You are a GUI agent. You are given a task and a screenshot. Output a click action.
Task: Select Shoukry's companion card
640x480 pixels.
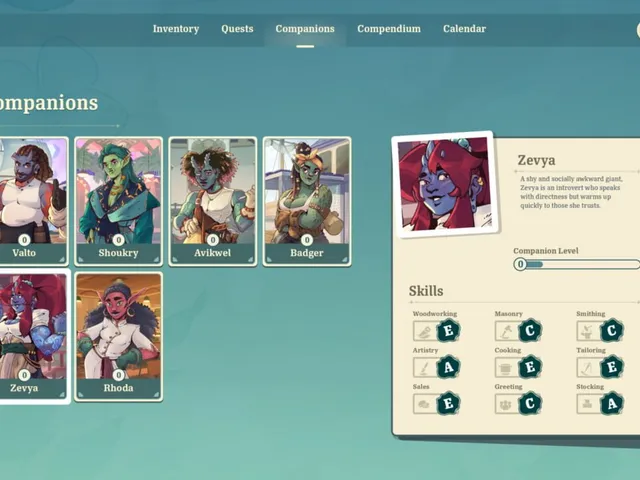pyautogui.click(x=118, y=201)
